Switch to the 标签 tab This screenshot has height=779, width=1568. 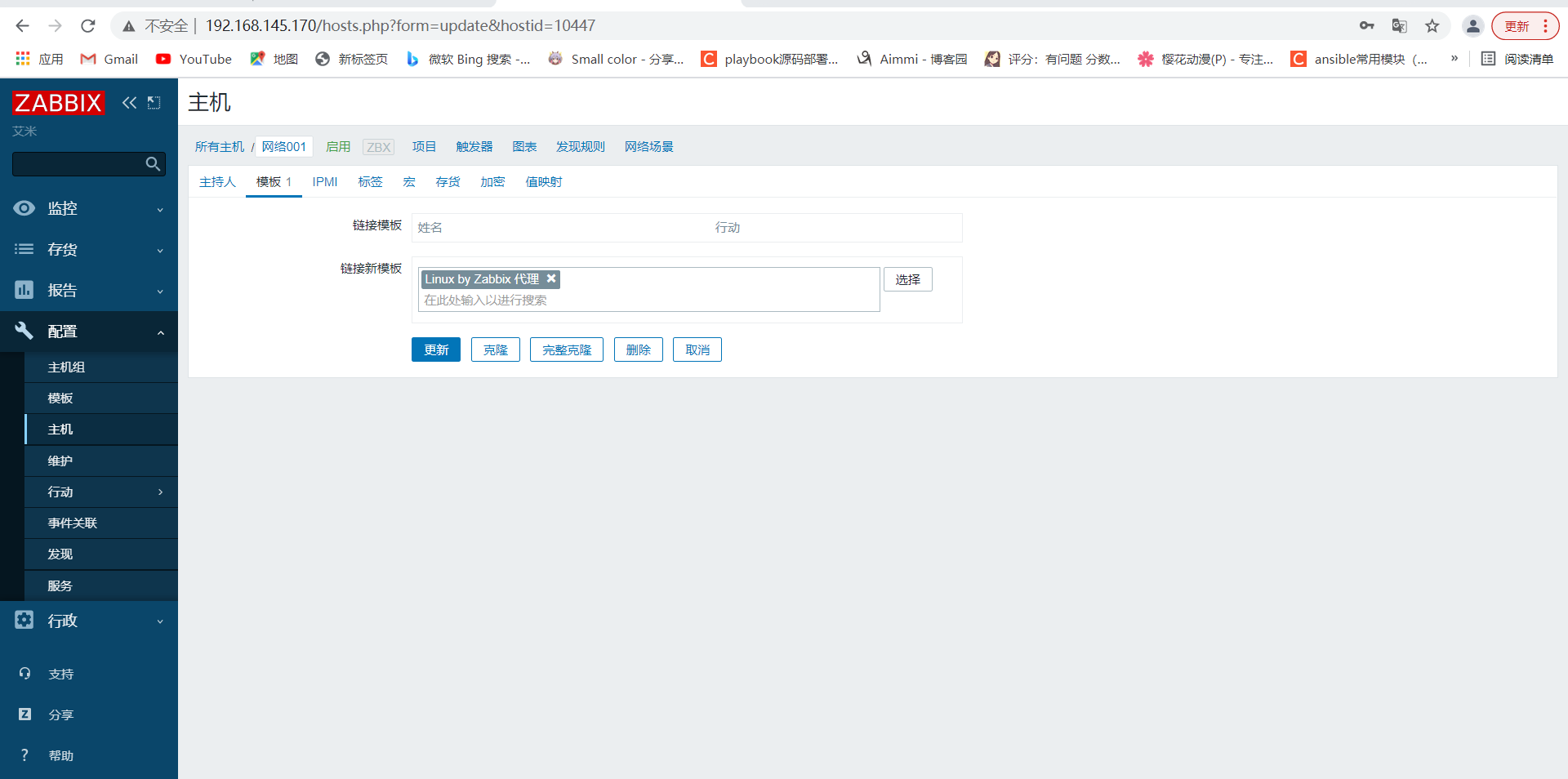pos(370,182)
